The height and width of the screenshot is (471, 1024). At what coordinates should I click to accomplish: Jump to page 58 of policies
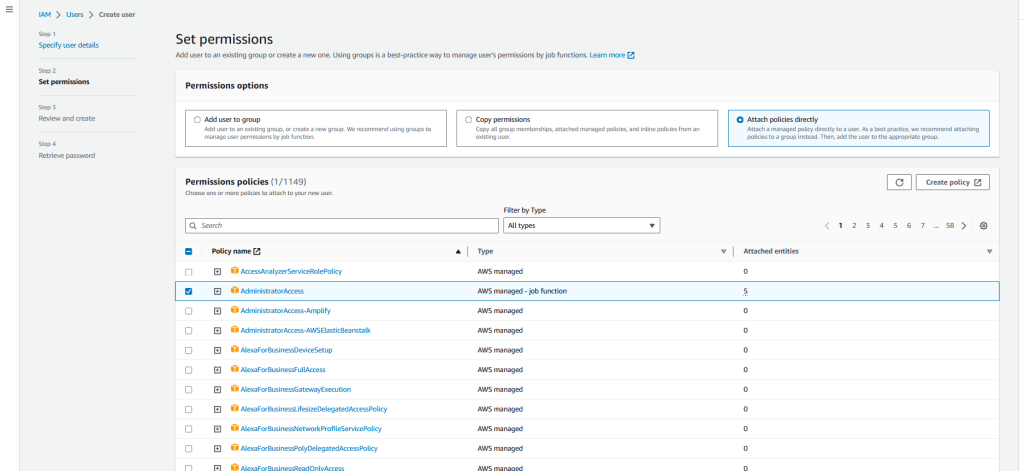(x=950, y=225)
